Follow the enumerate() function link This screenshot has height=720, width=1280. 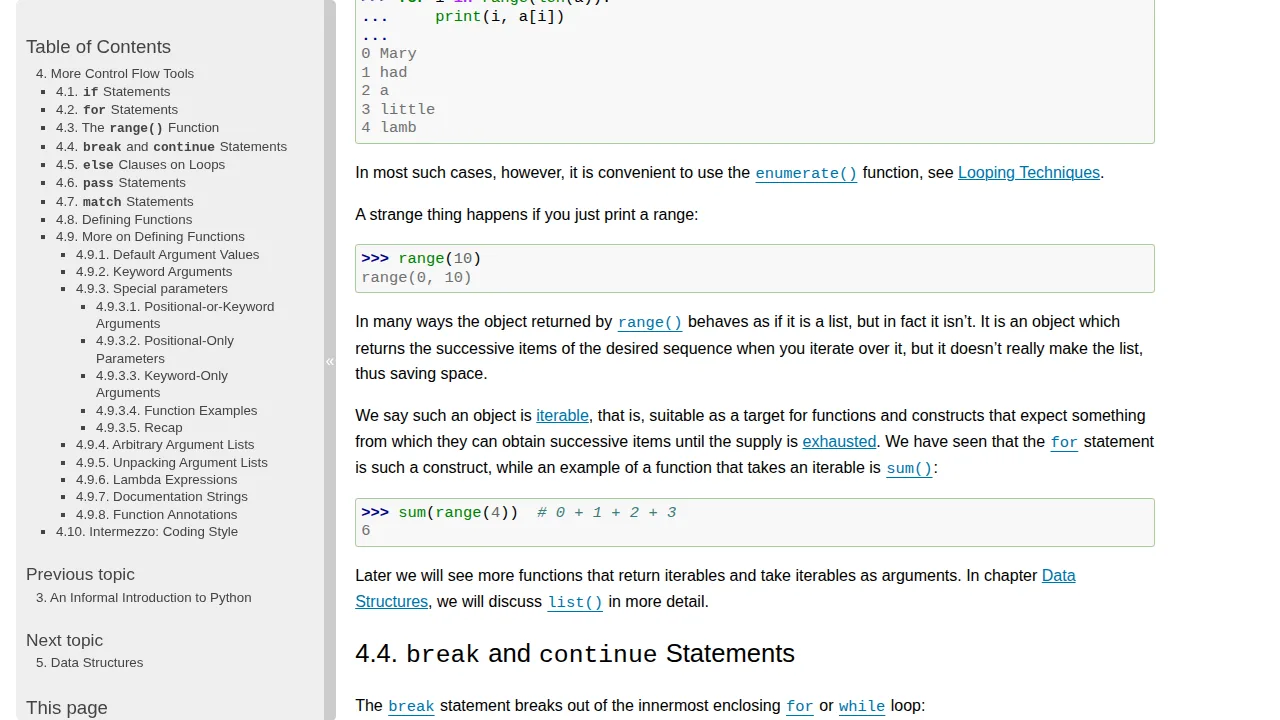click(806, 173)
